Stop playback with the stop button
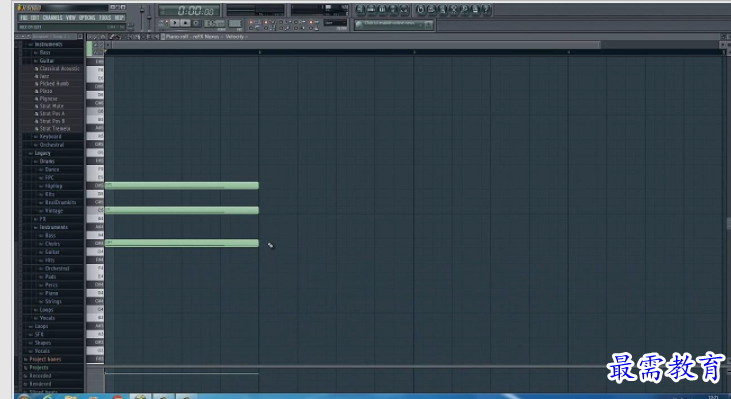 [186, 23]
